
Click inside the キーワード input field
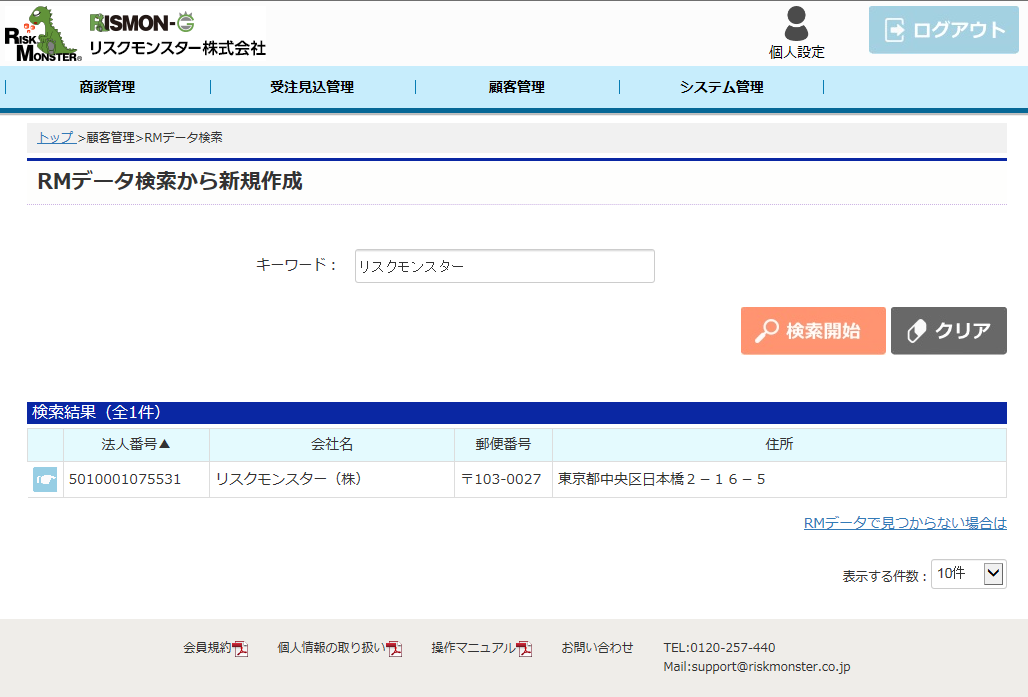pos(504,266)
